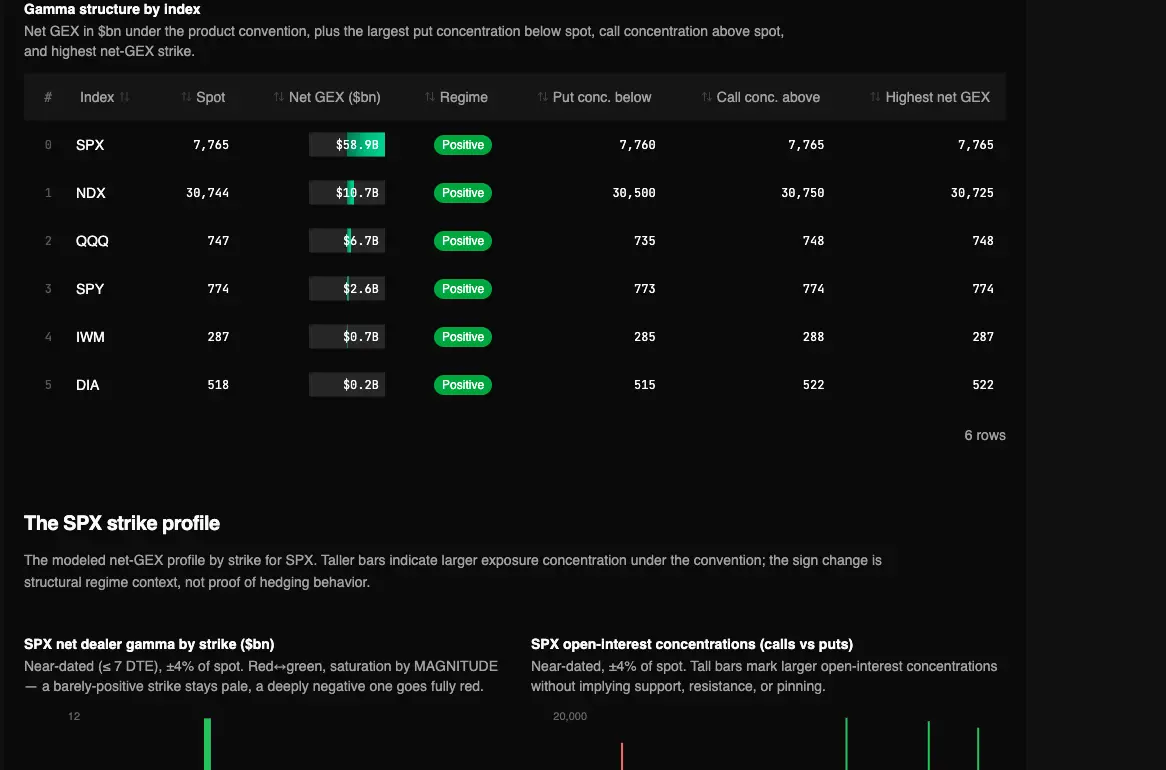The height and width of the screenshot is (770, 1166).
Task: Click the SPY Positive regime badge
Action: [463, 289]
